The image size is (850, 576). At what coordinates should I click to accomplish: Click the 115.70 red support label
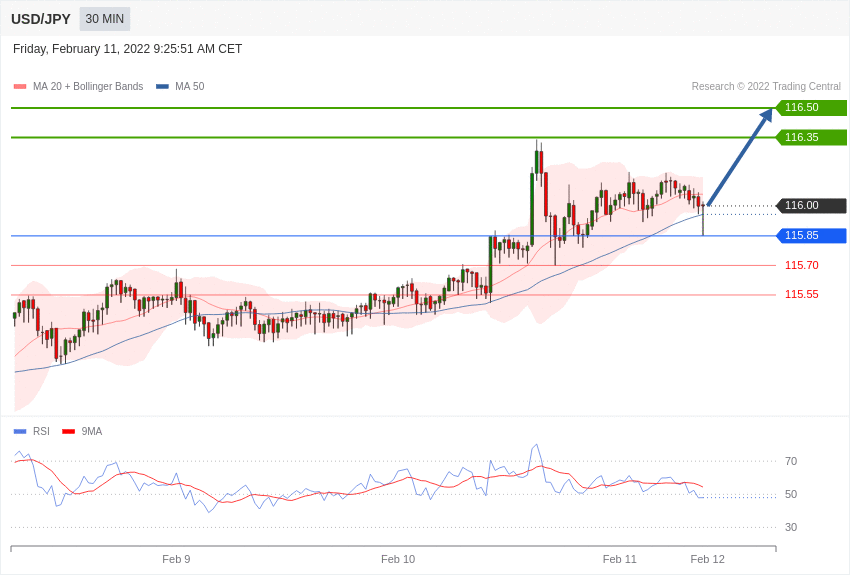pos(802,265)
